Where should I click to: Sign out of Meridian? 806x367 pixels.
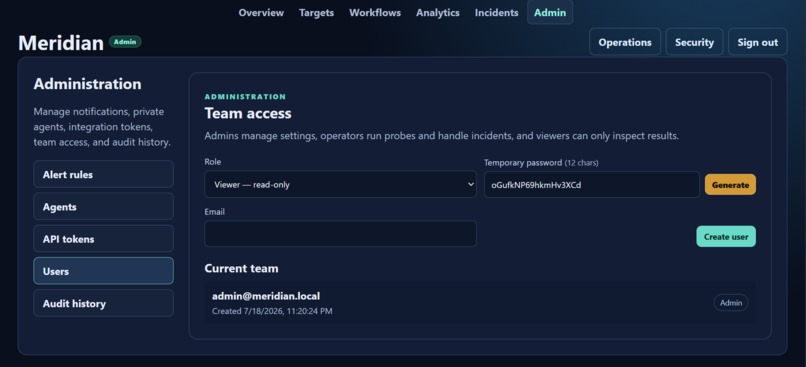757,42
